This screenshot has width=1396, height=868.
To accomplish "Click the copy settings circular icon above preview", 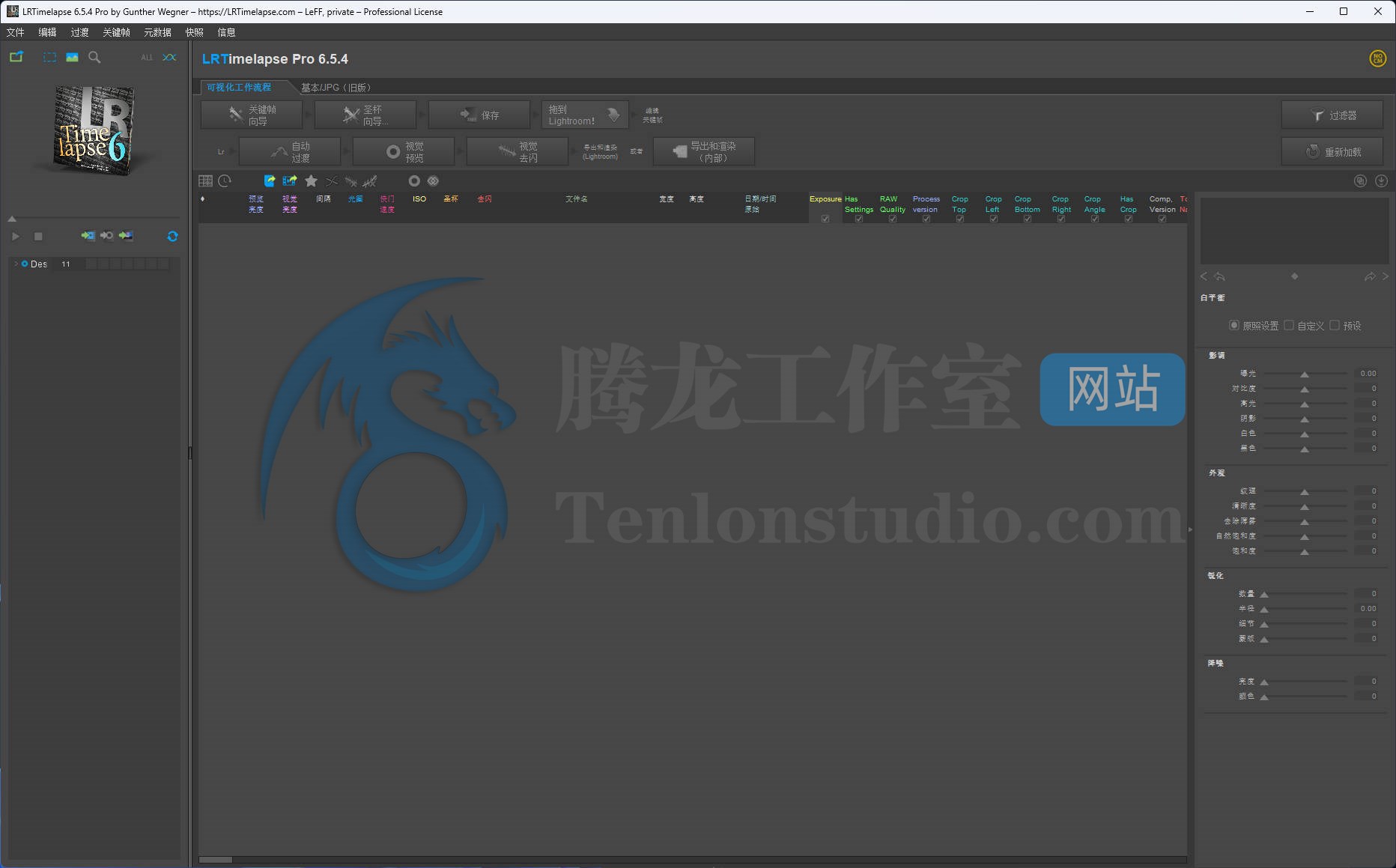I will tap(1361, 181).
